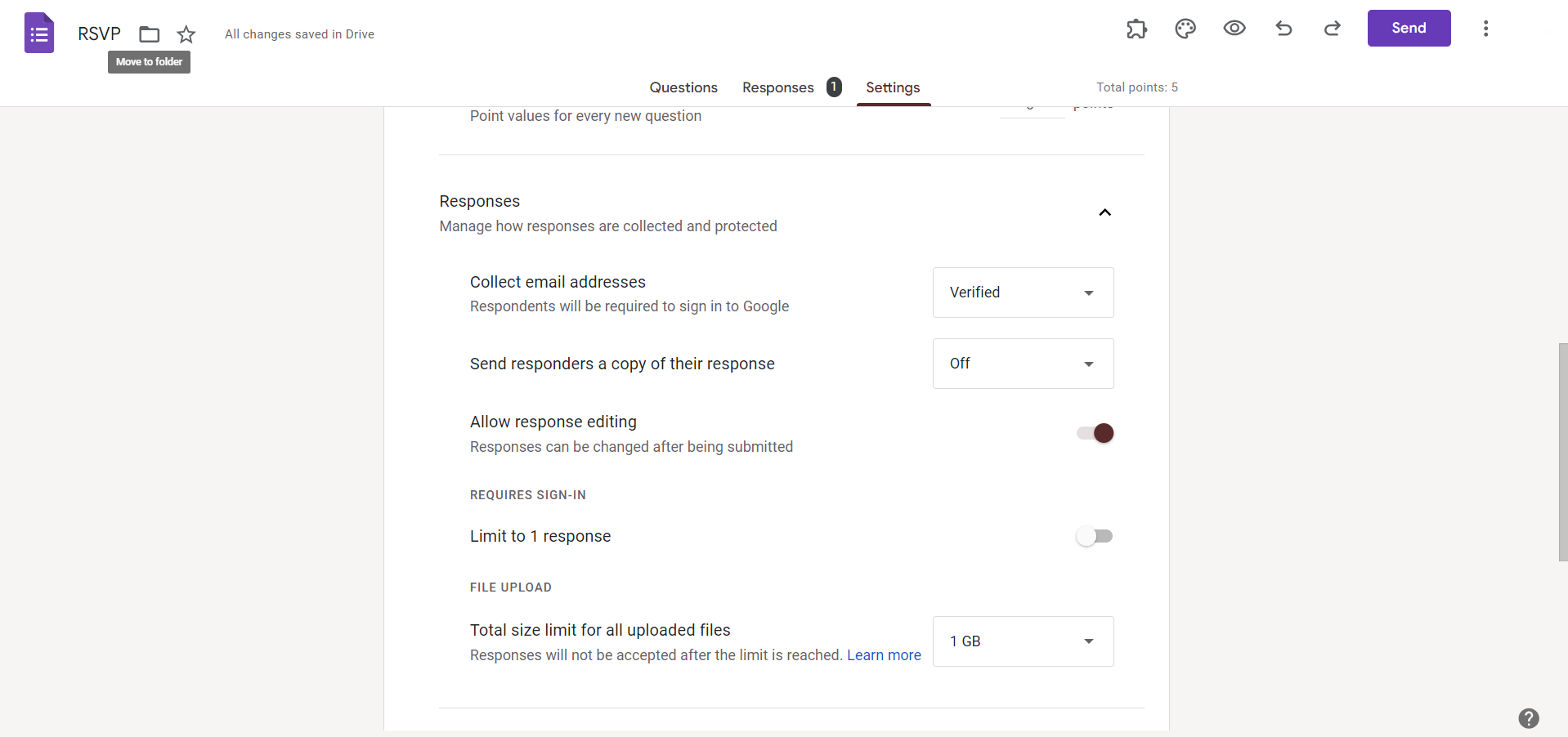Enable Limit to 1 response toggle
Image resolution: width=1568 pixels, height=737 pixels.
coord(1095,536)
